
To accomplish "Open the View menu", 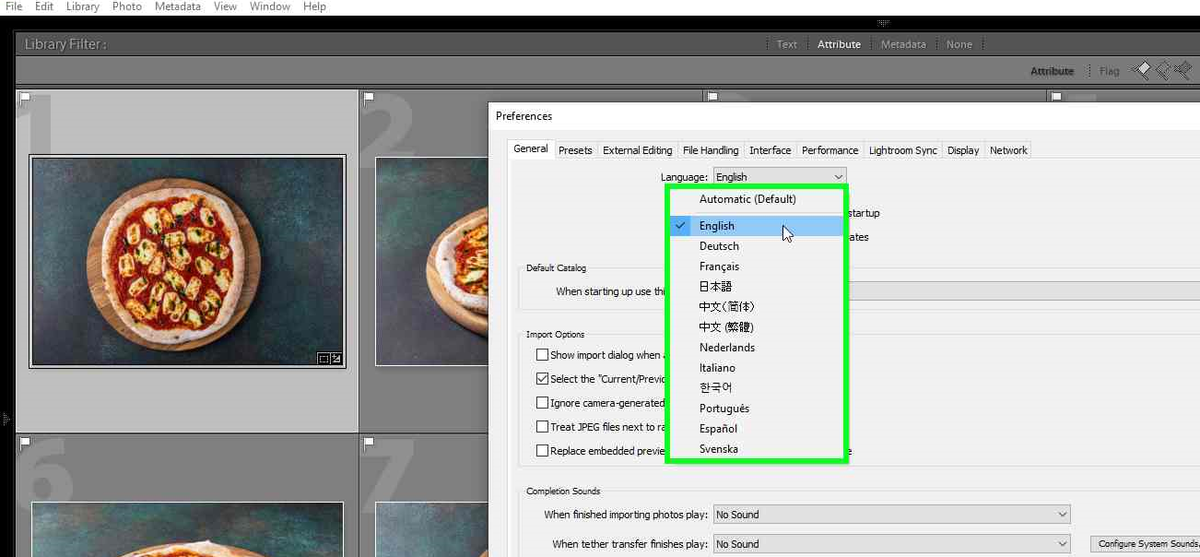I will (225, 6).
